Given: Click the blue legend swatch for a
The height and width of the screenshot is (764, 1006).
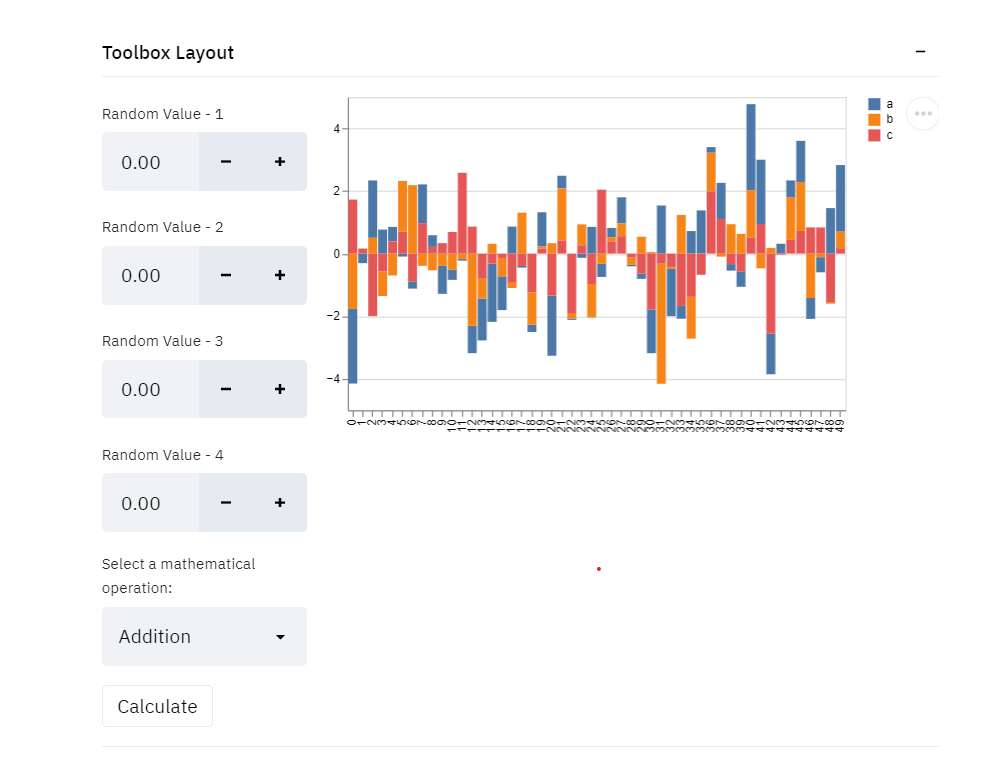Looking at the screenshot, I should click(874, 104).
